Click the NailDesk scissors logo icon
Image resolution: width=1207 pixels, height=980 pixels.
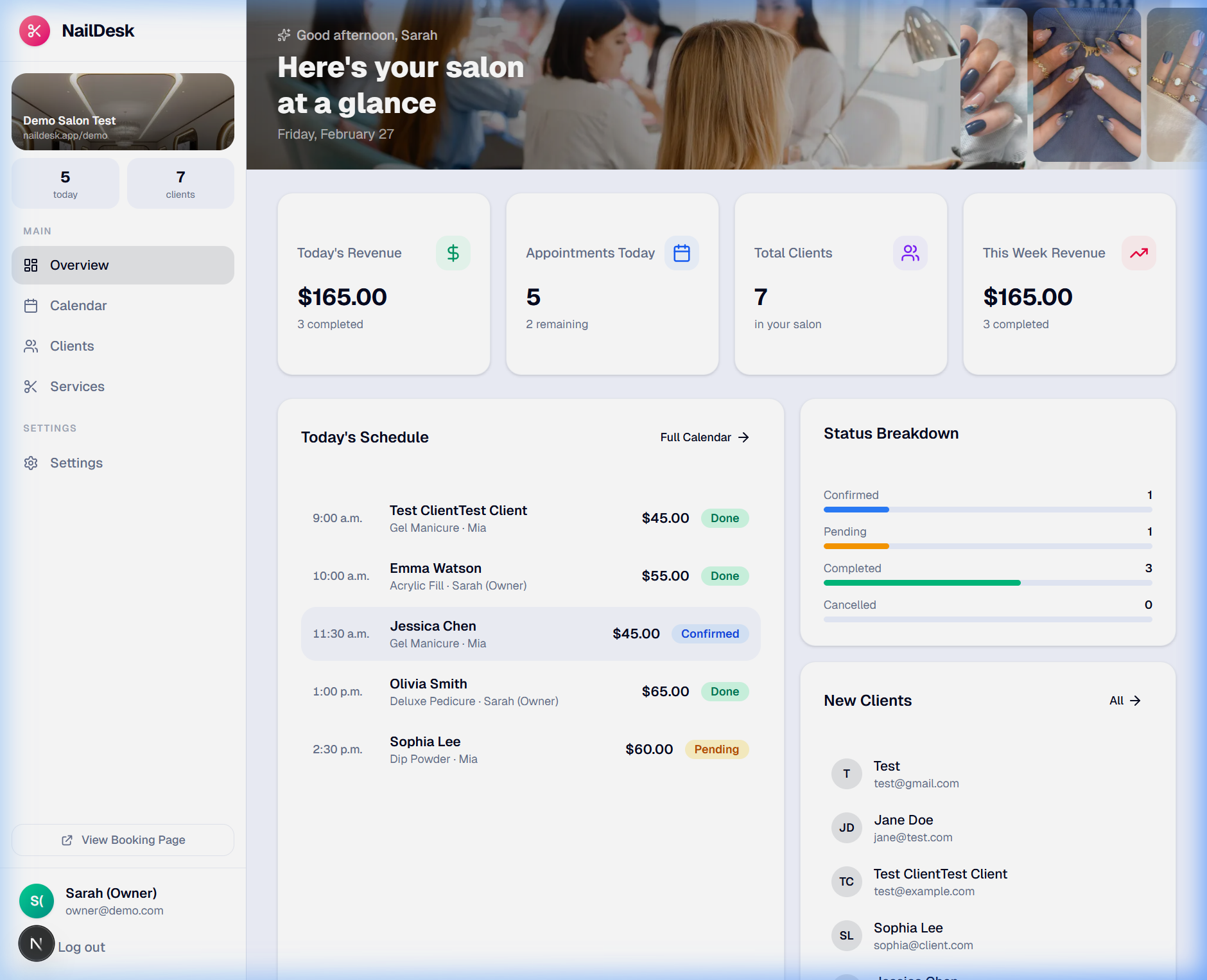(35, 30)
